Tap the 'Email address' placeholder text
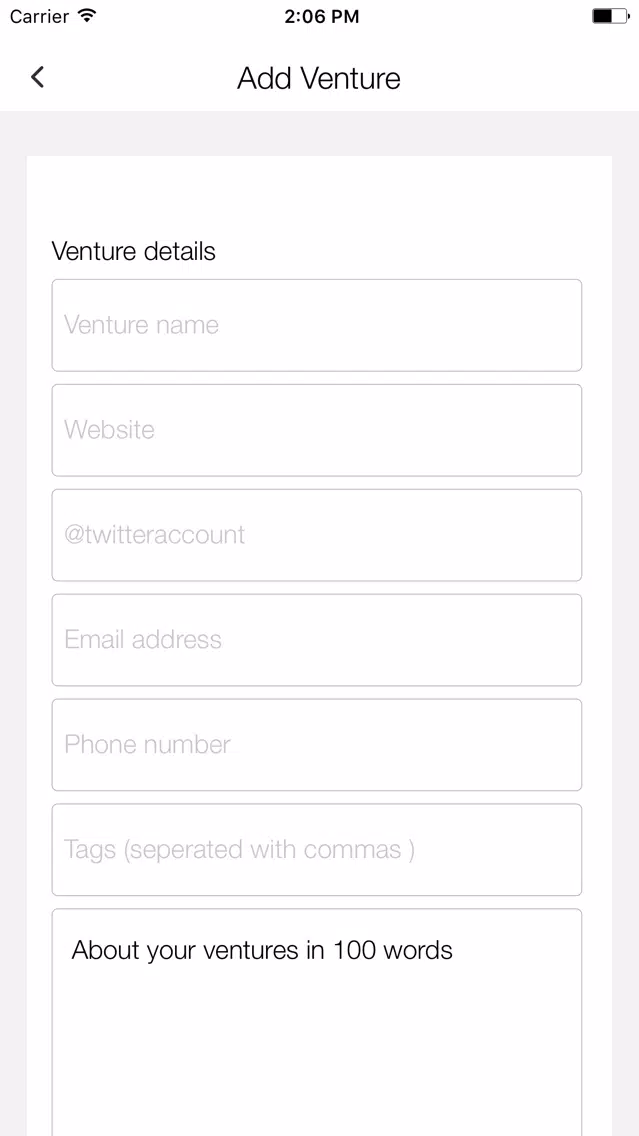This screenshot has width=639, height=1136. point(143,639)
